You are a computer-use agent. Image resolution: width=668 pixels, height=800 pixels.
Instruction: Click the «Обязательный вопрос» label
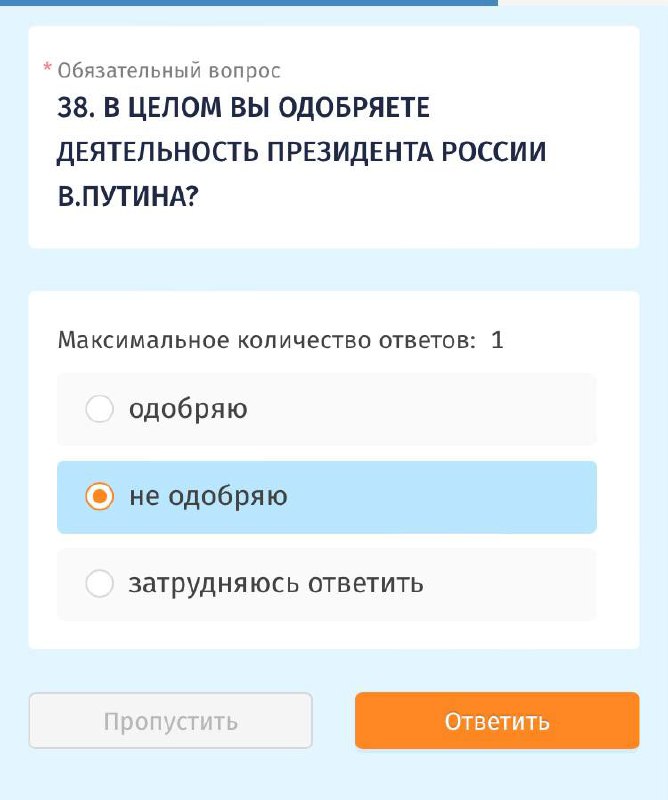(x=169, y=70)
